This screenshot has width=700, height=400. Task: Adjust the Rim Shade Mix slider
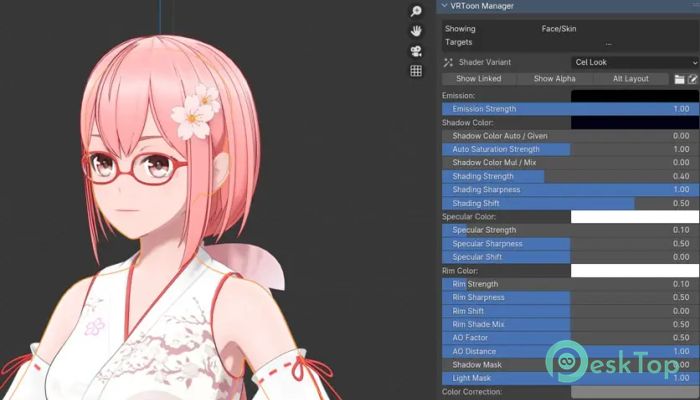(571, 324)
